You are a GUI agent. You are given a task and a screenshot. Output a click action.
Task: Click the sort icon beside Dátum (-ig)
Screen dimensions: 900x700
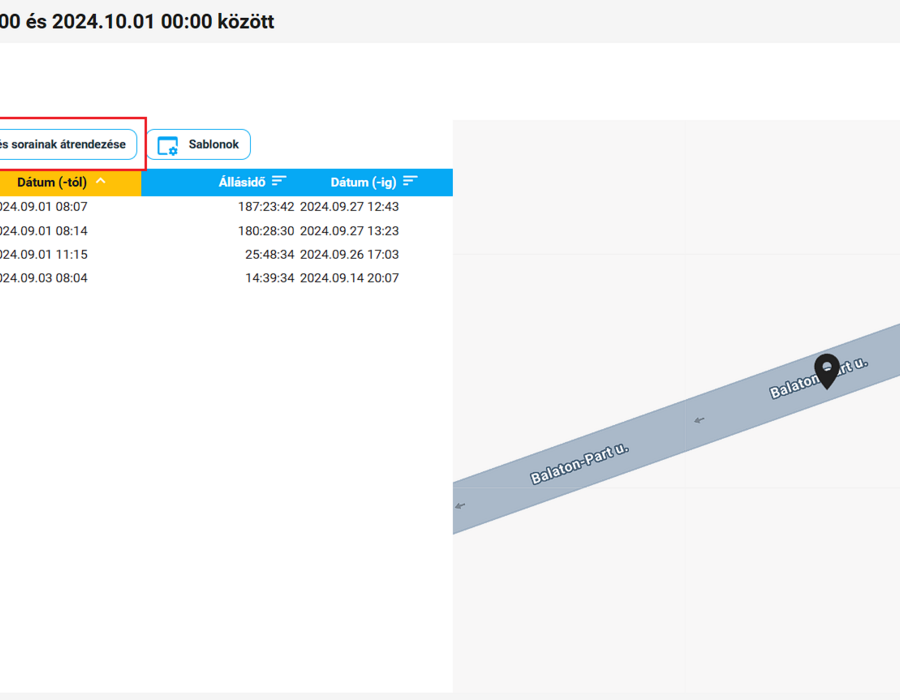(410, 181)
